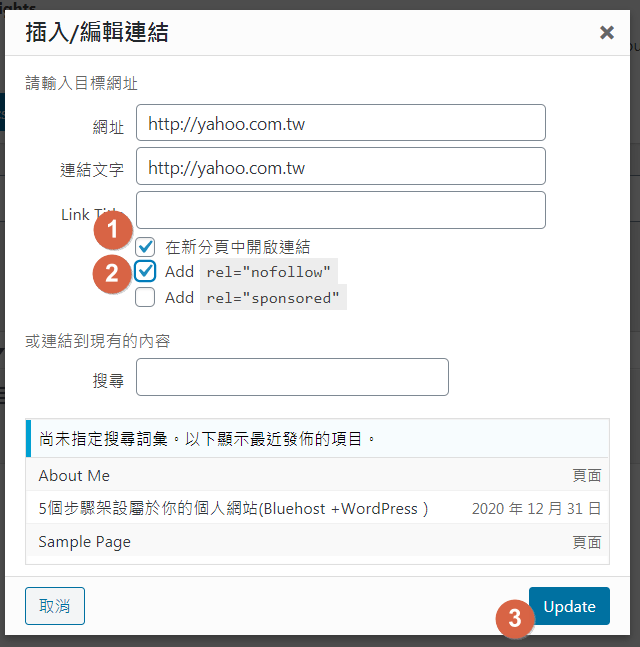
Task: Pick Sample Page from the results list
Action: [84, 542]
